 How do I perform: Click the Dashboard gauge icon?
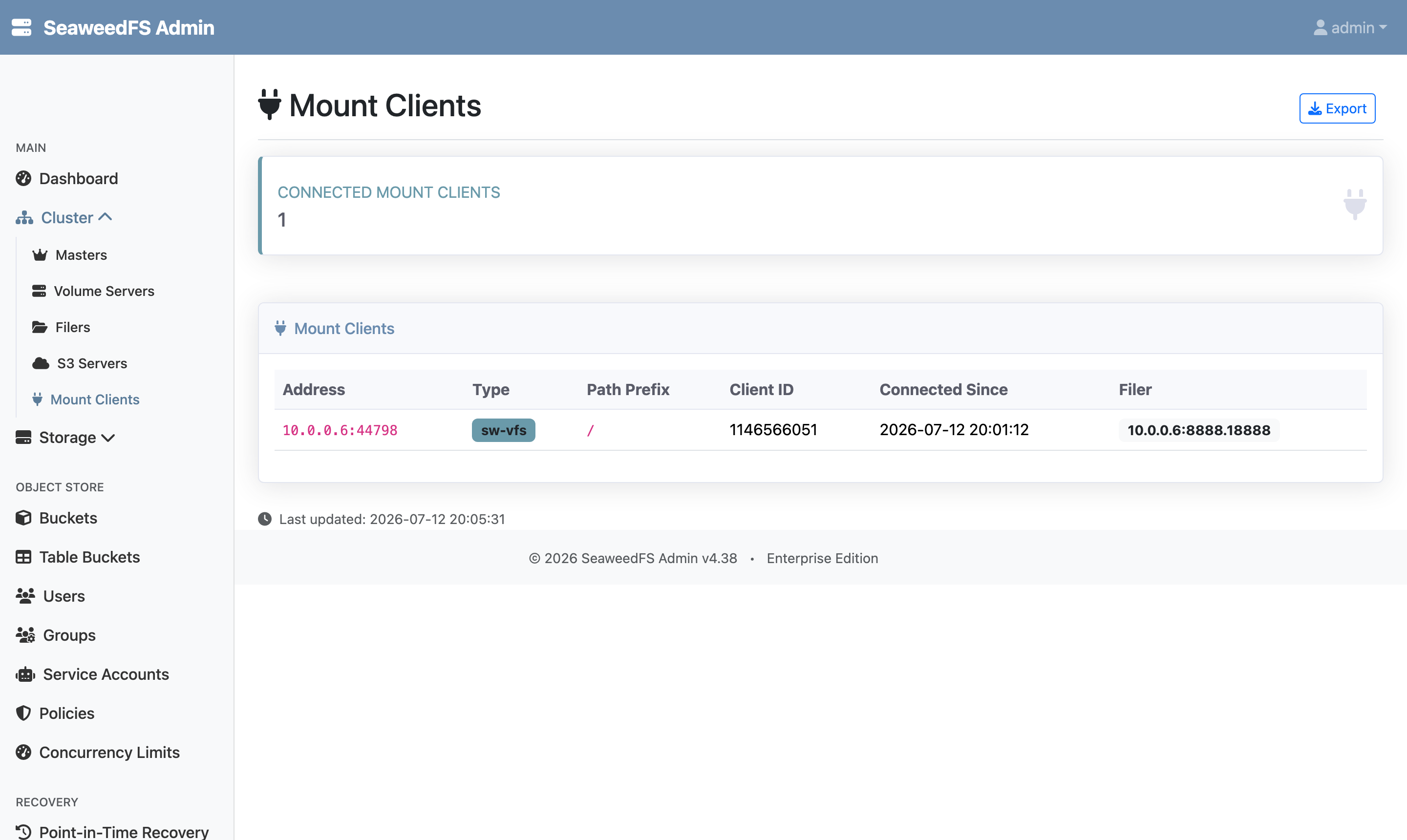(x=23, y=178)
